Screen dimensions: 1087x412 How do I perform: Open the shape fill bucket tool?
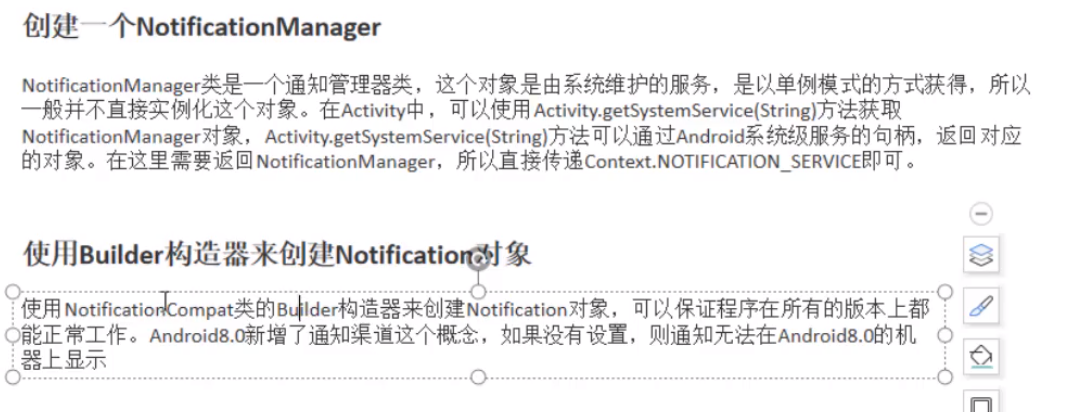[x=981, y=357]
